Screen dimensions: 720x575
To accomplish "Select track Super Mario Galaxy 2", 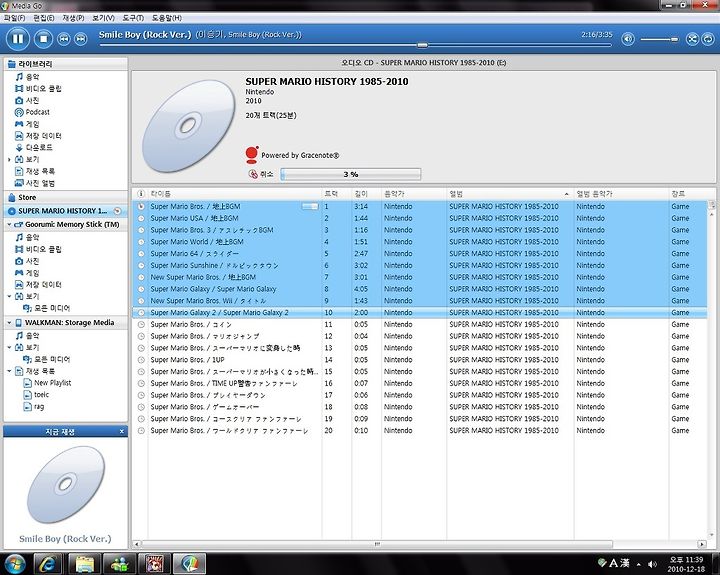I will point(420,312).
